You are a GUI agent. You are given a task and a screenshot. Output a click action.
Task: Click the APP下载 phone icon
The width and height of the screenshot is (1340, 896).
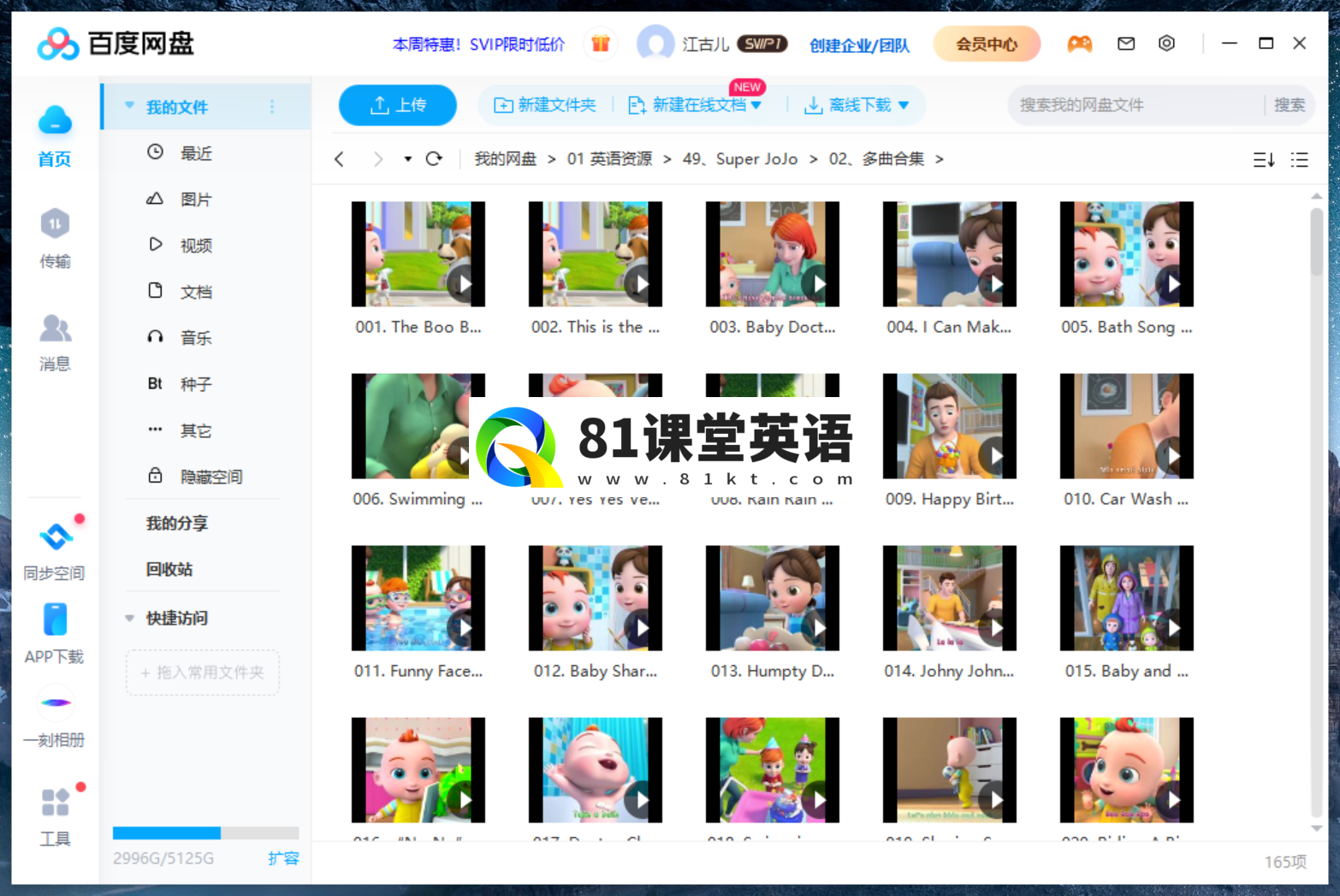pyautogui.click(x=55, y=620)
